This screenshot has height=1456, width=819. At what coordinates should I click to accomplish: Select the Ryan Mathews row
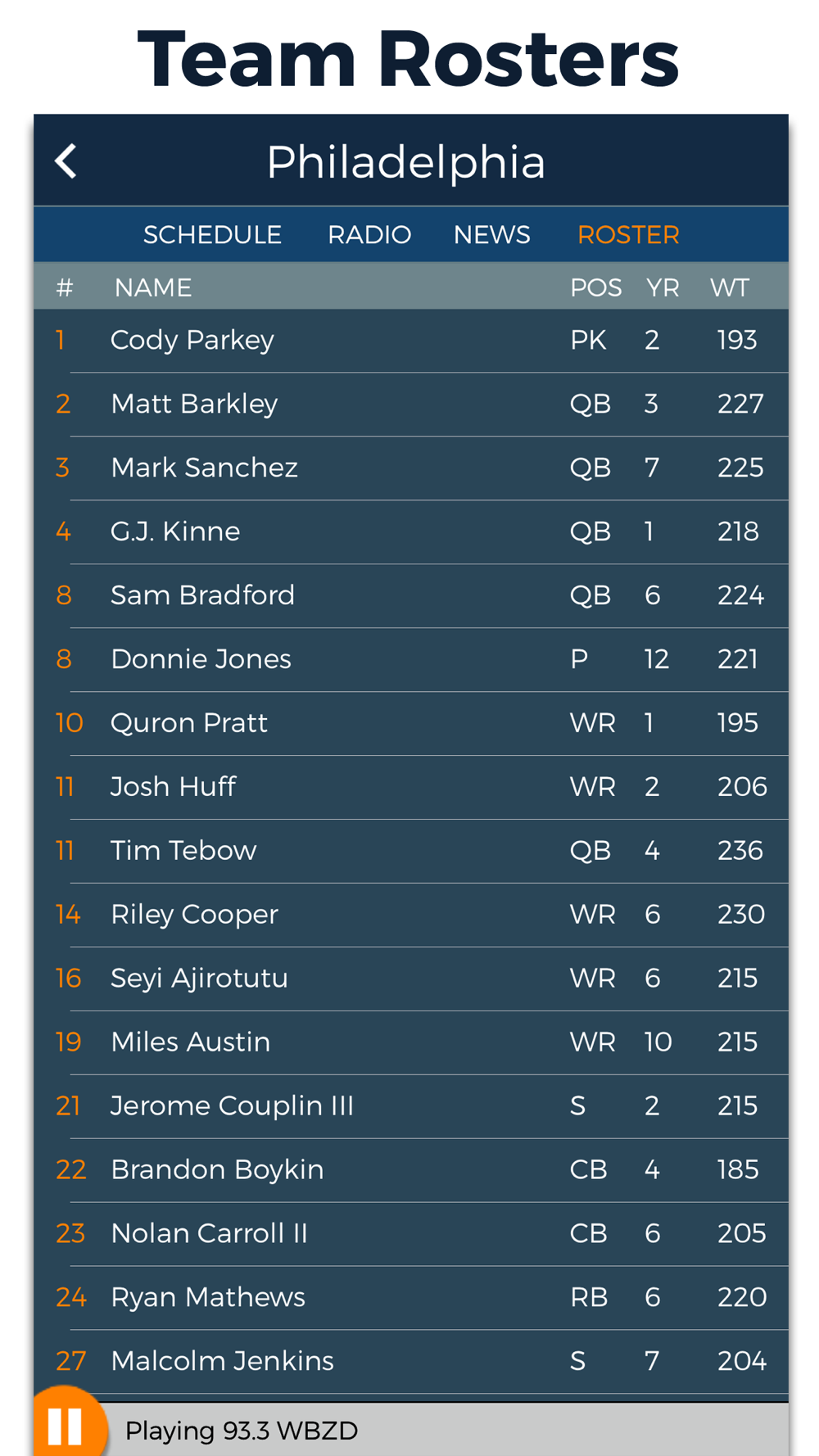tap(411, 1299)
